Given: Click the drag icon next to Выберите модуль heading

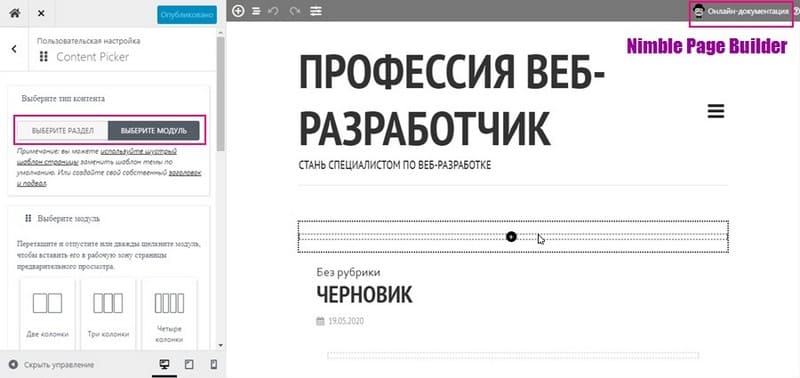Looking at the screenshot, I should click(29, 218).
